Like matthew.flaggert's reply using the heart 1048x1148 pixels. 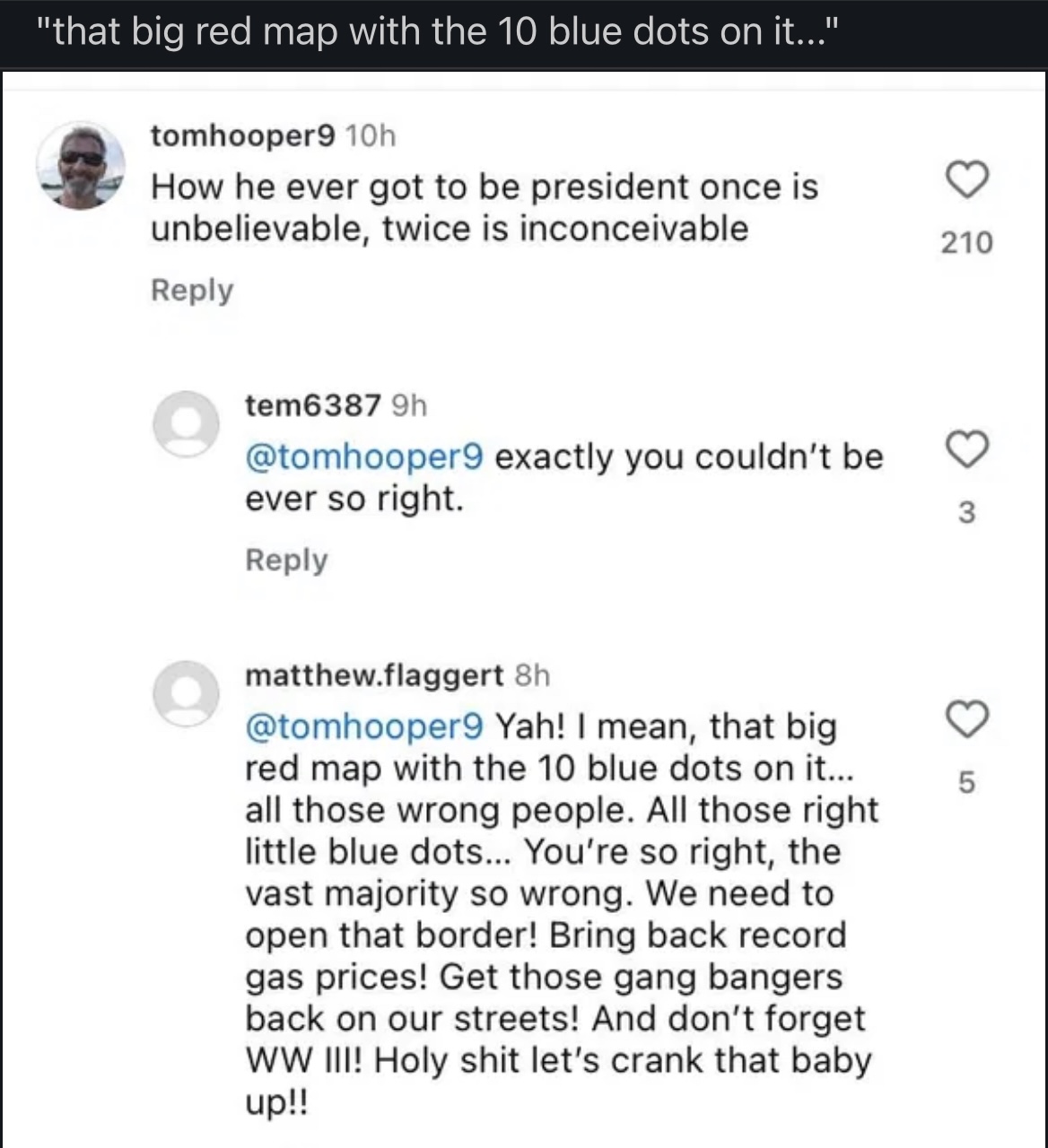[967, 719]
